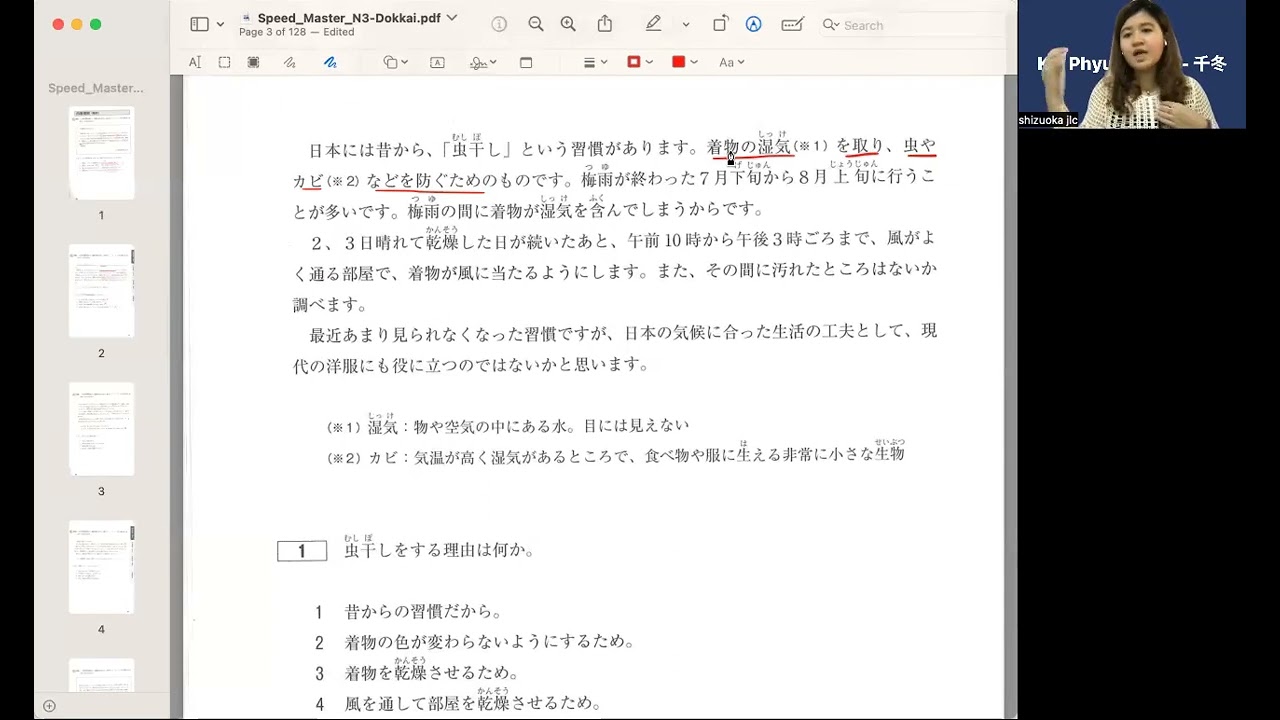Click the form filling toolbar icon
This screenshot has height=720, width=1280.
pyautogui.click(x=793, y=25)
